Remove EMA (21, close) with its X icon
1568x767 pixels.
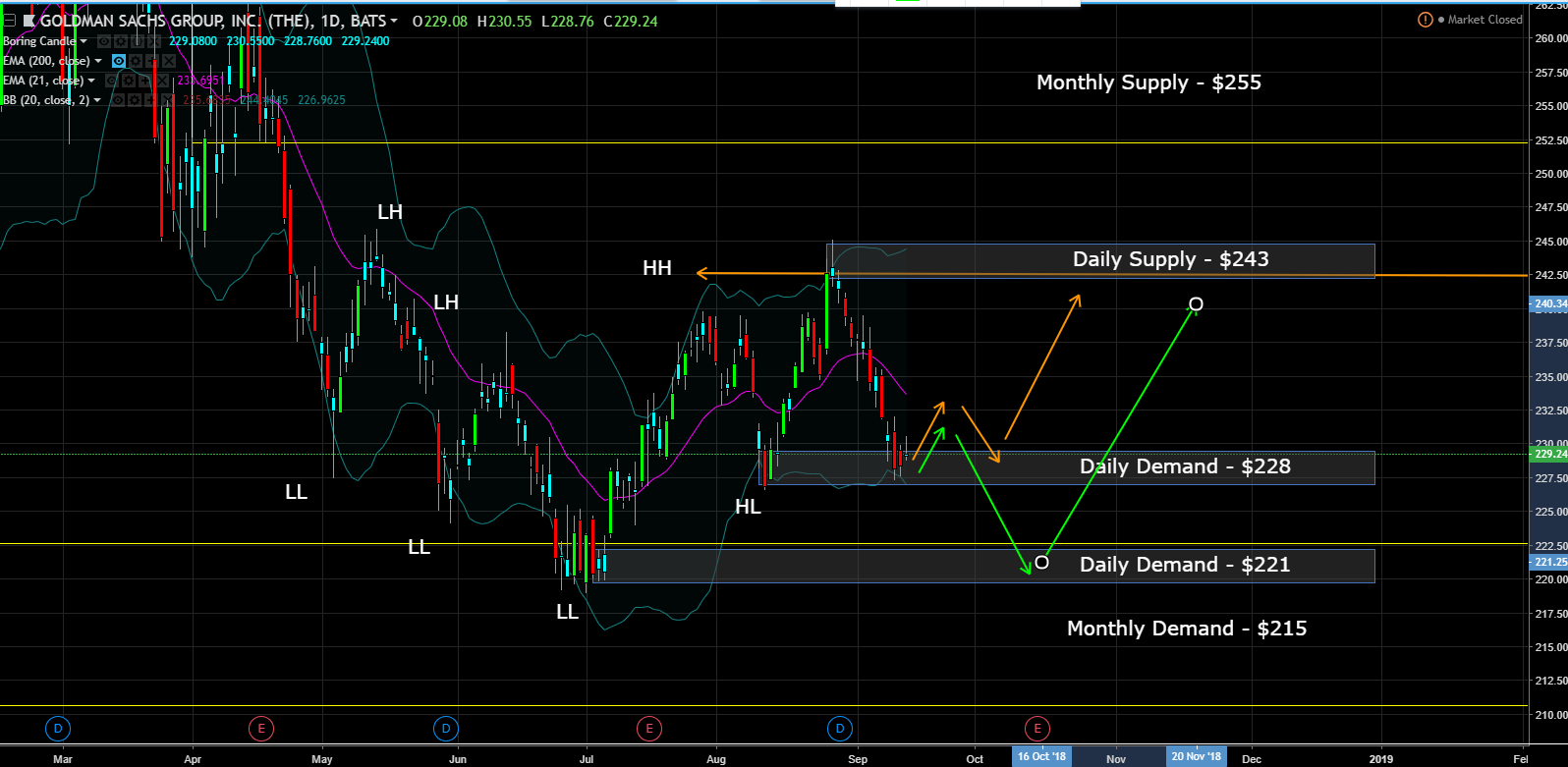[x=162, y=81]
